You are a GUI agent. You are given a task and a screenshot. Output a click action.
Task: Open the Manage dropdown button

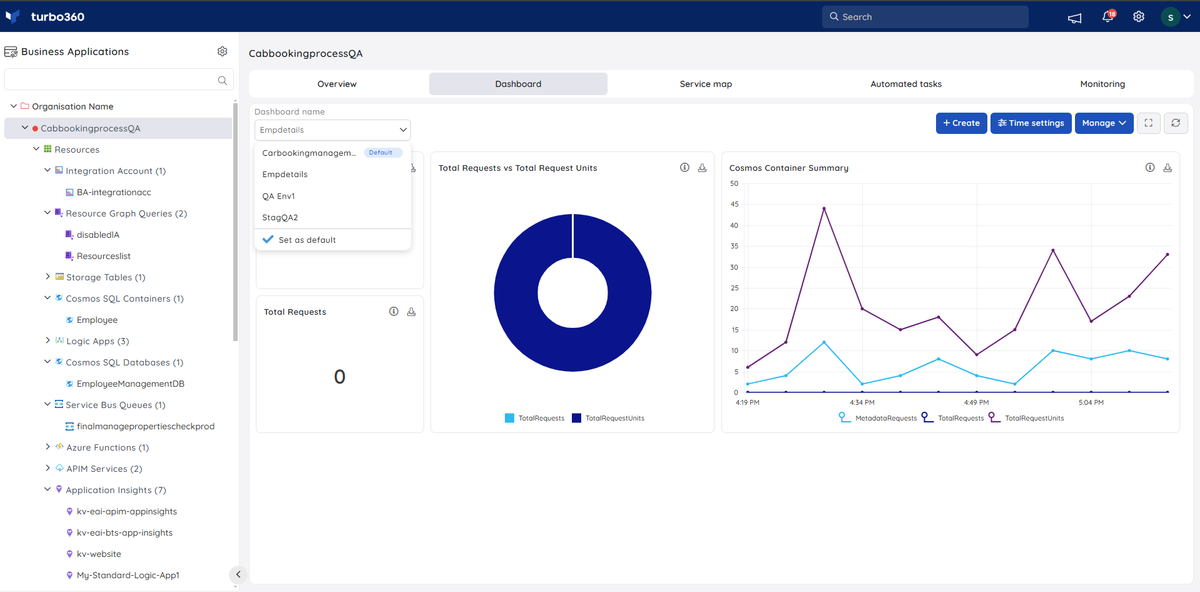[x=1104, y=123]
